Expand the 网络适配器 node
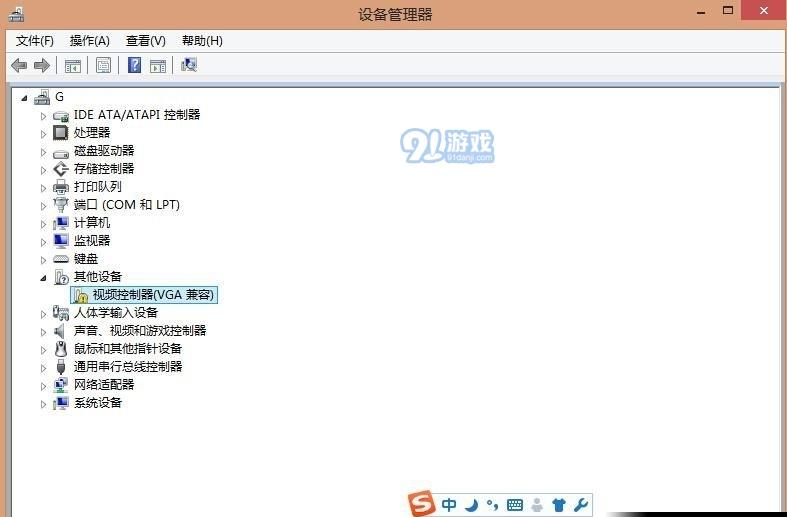Viewport: 787px width, 517px height. pos(43,386)
